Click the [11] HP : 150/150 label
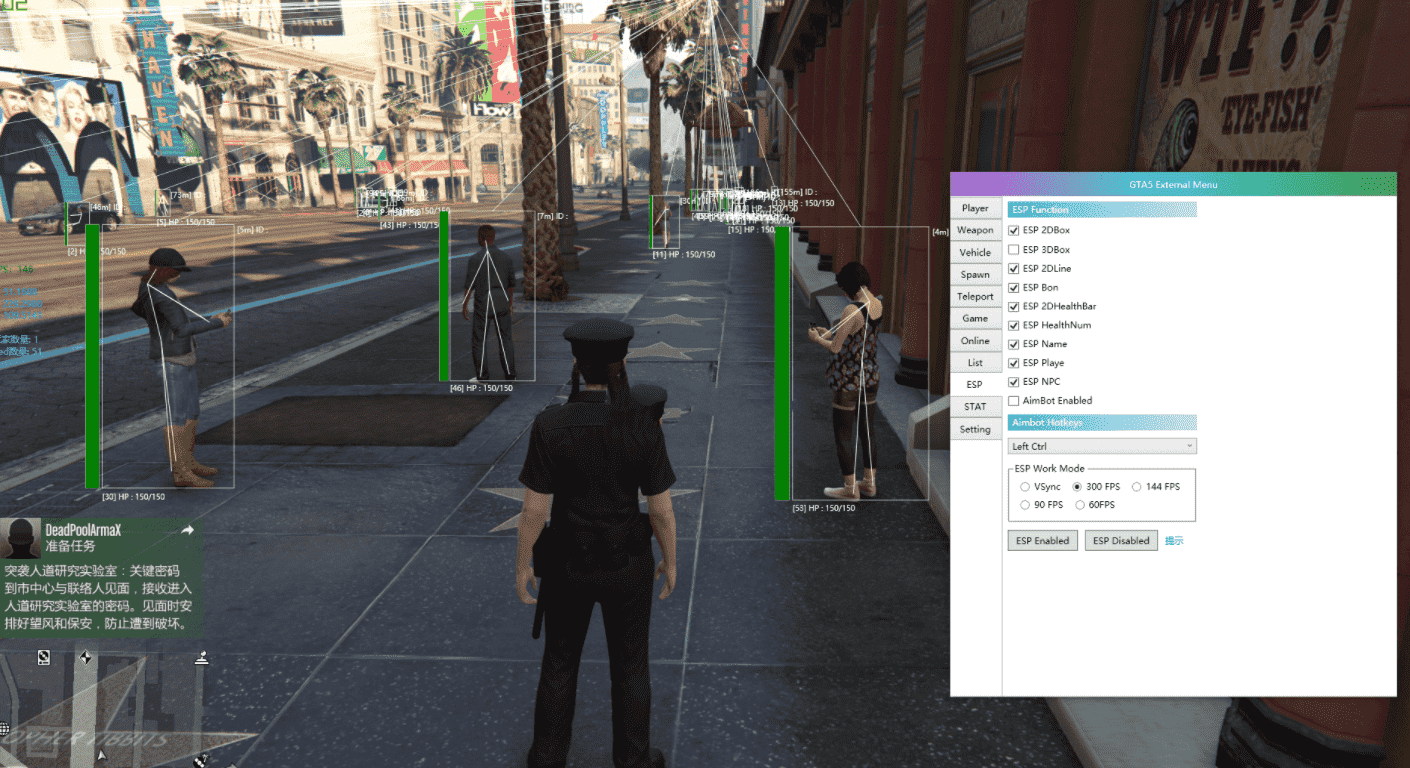1410x768 pixels. (684, 255)
